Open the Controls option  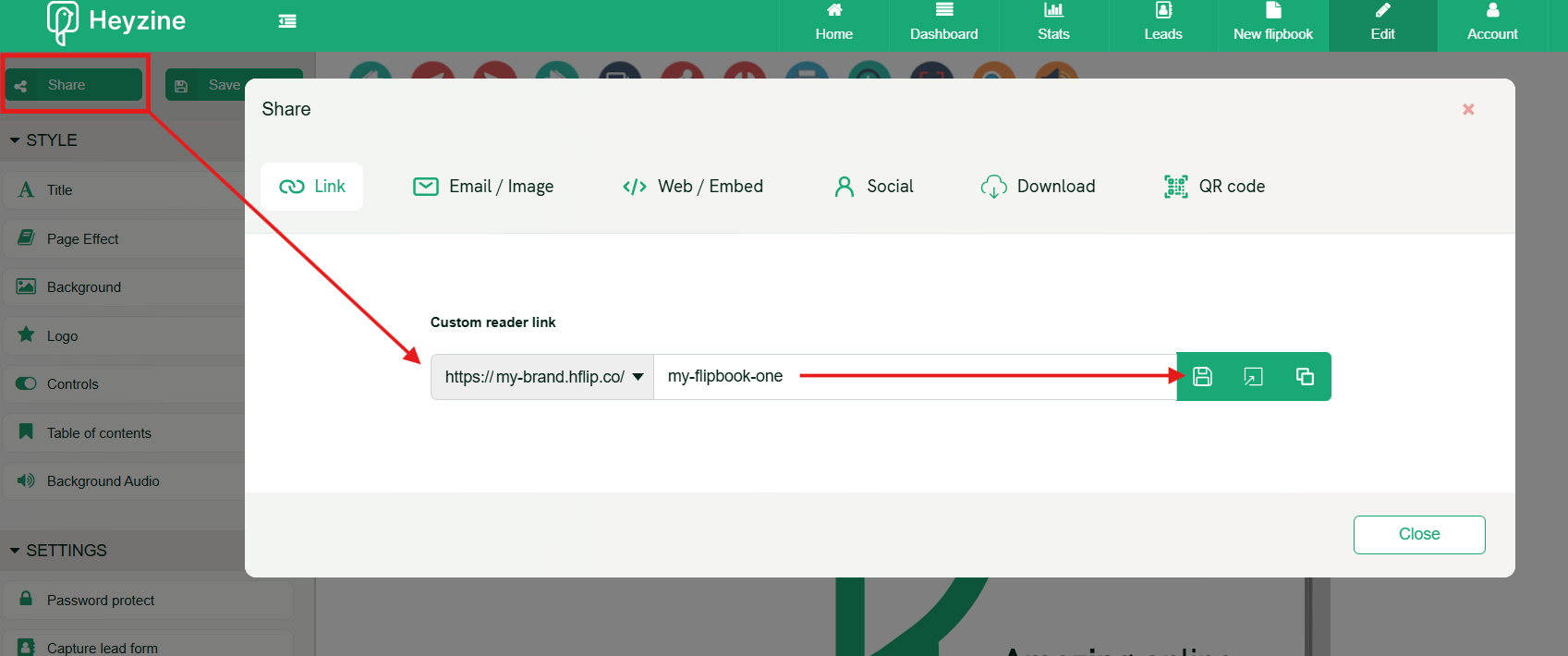click(x=124, y=384)
